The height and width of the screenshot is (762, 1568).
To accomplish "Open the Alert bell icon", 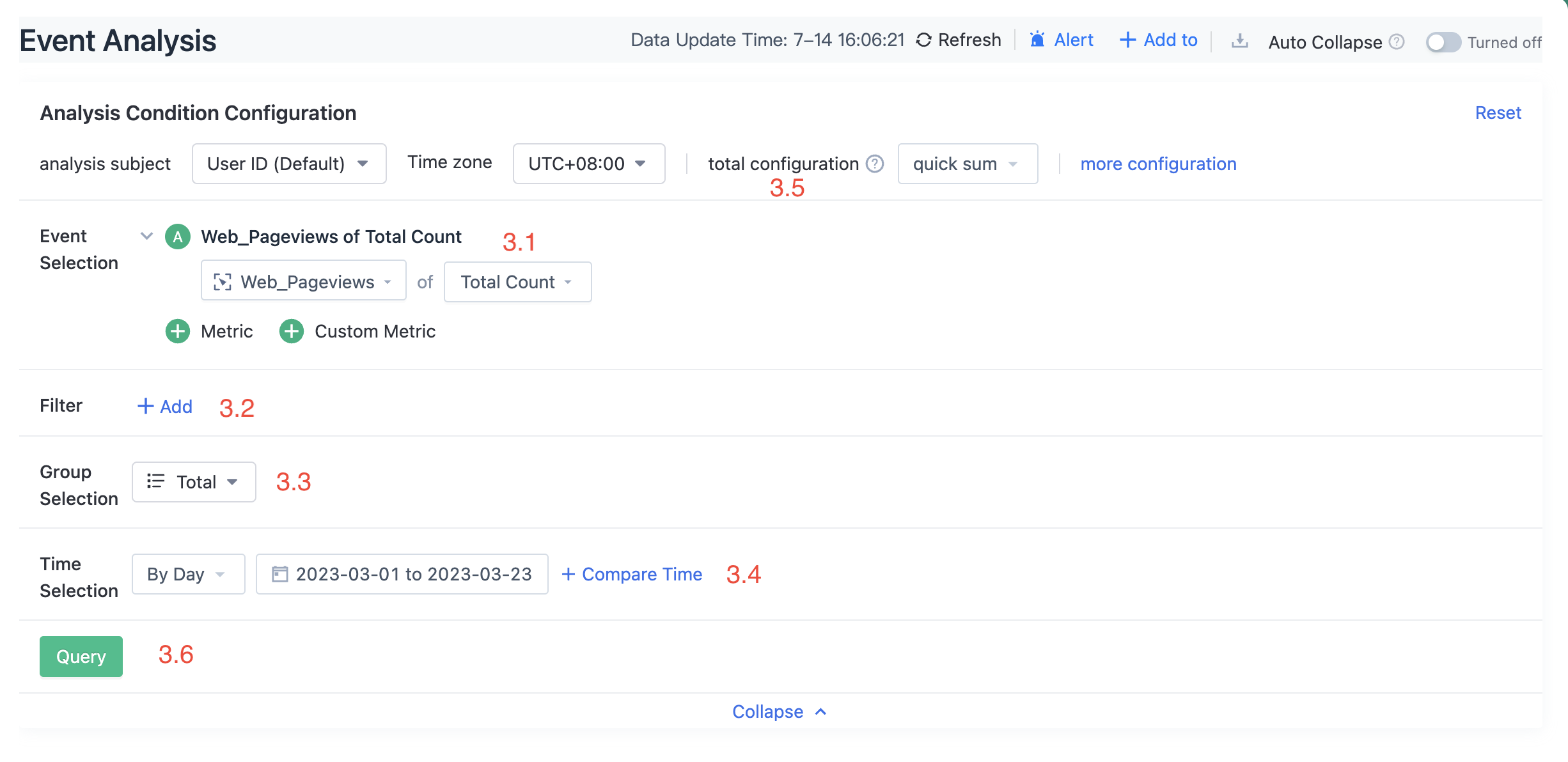I will tap(1038, 40).
